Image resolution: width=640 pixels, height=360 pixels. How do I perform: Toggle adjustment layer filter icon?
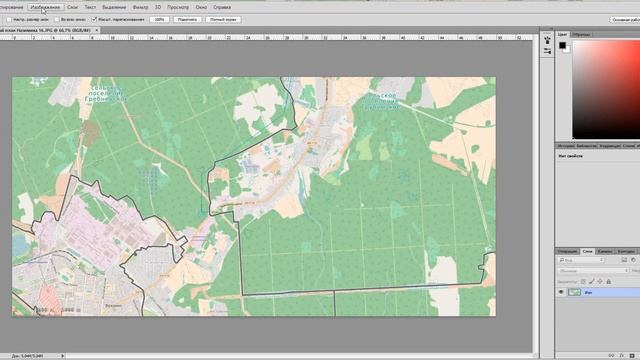point(633,260)
